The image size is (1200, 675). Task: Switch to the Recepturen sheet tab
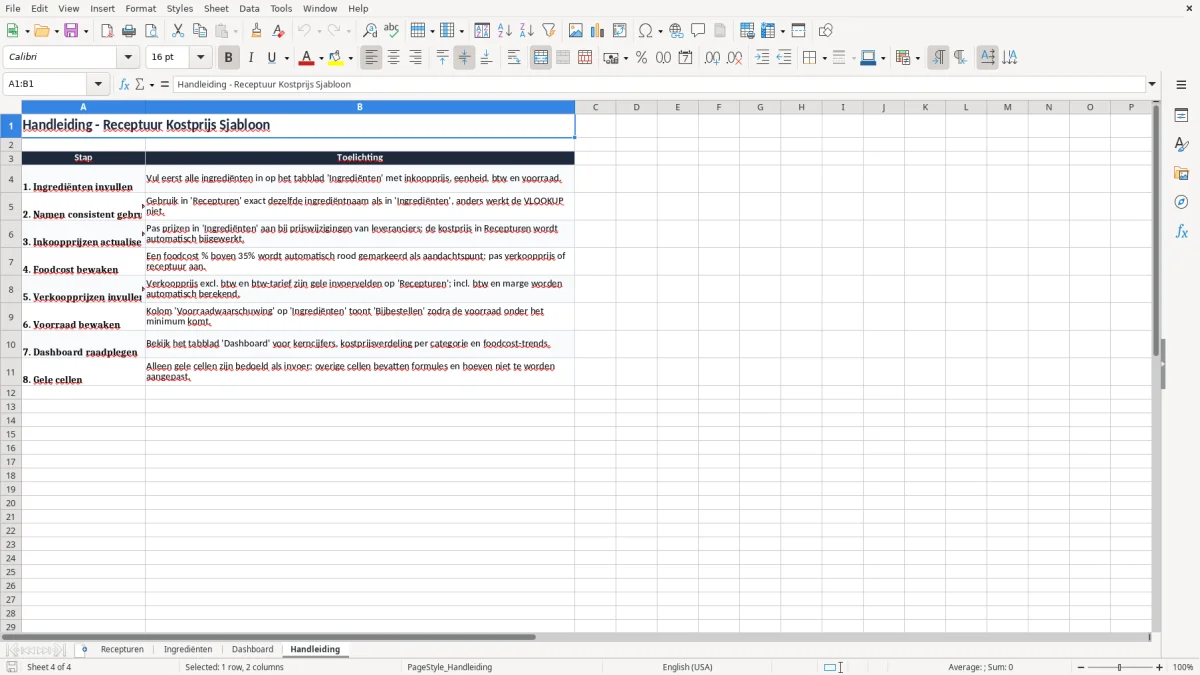point(122,650)
